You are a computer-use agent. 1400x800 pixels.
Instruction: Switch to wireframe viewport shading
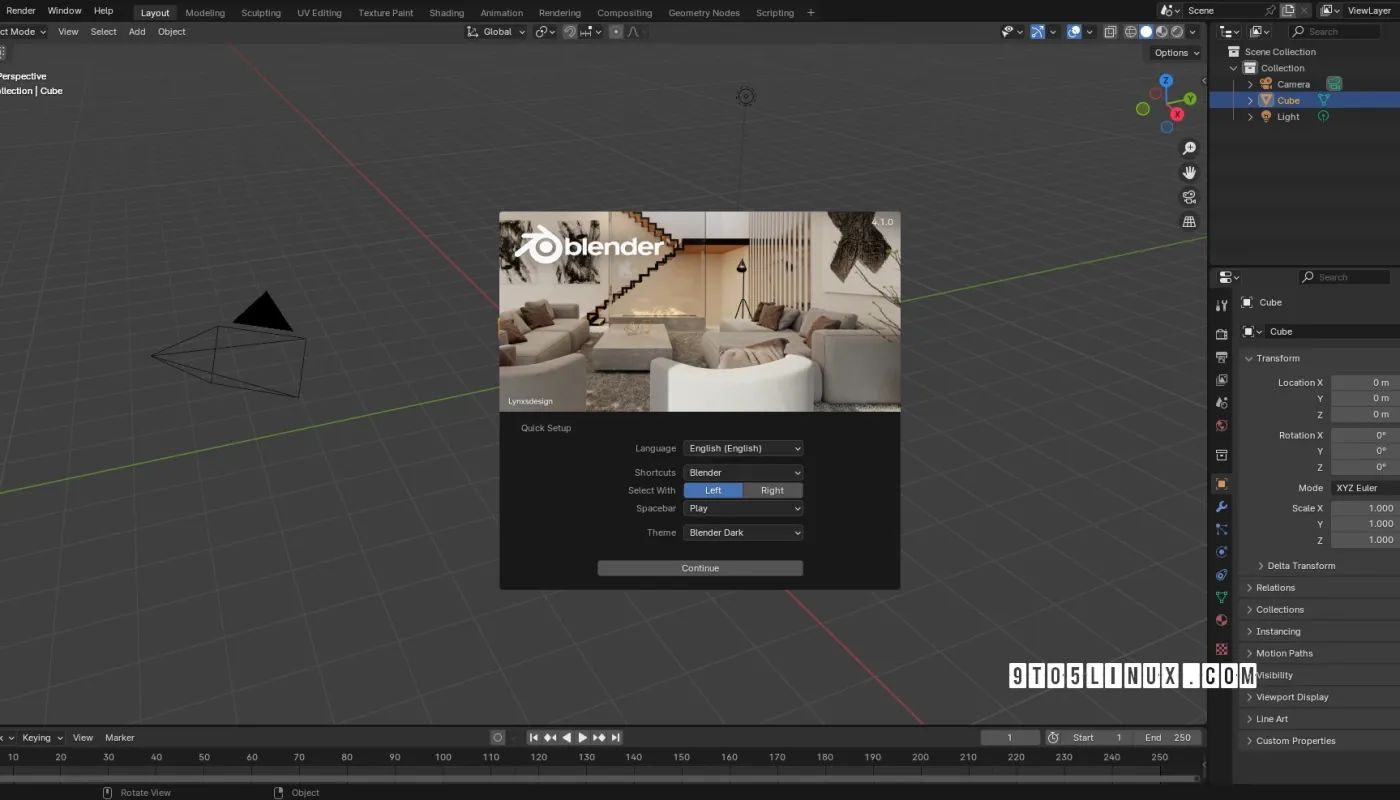pos(1131,32)
